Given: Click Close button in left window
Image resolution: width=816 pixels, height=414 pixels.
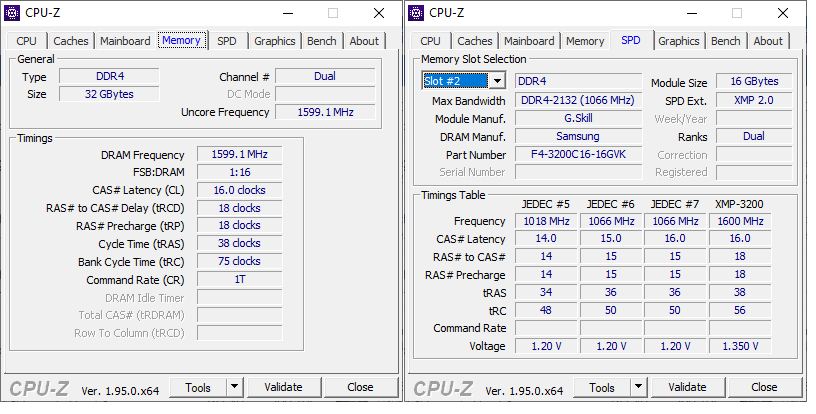Looking at the screenshot, I should (x=360, y=387).
